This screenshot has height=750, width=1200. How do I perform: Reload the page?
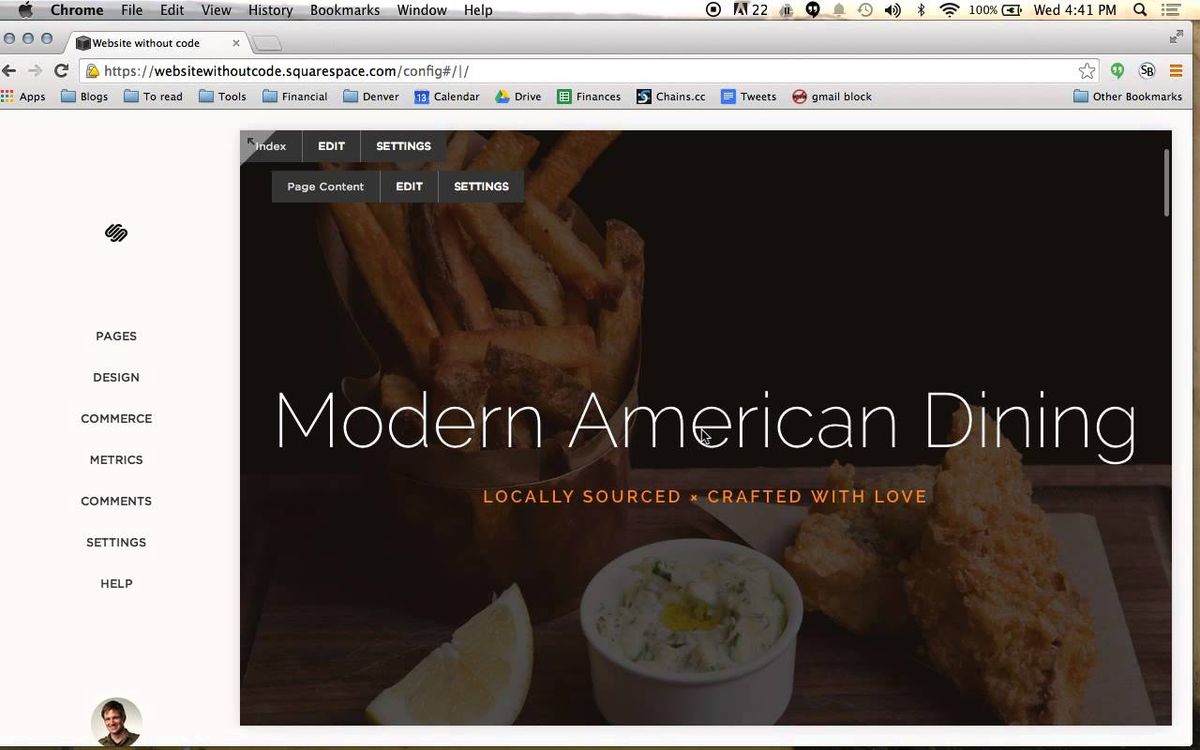pyautogui.click(x=61, y=71)
